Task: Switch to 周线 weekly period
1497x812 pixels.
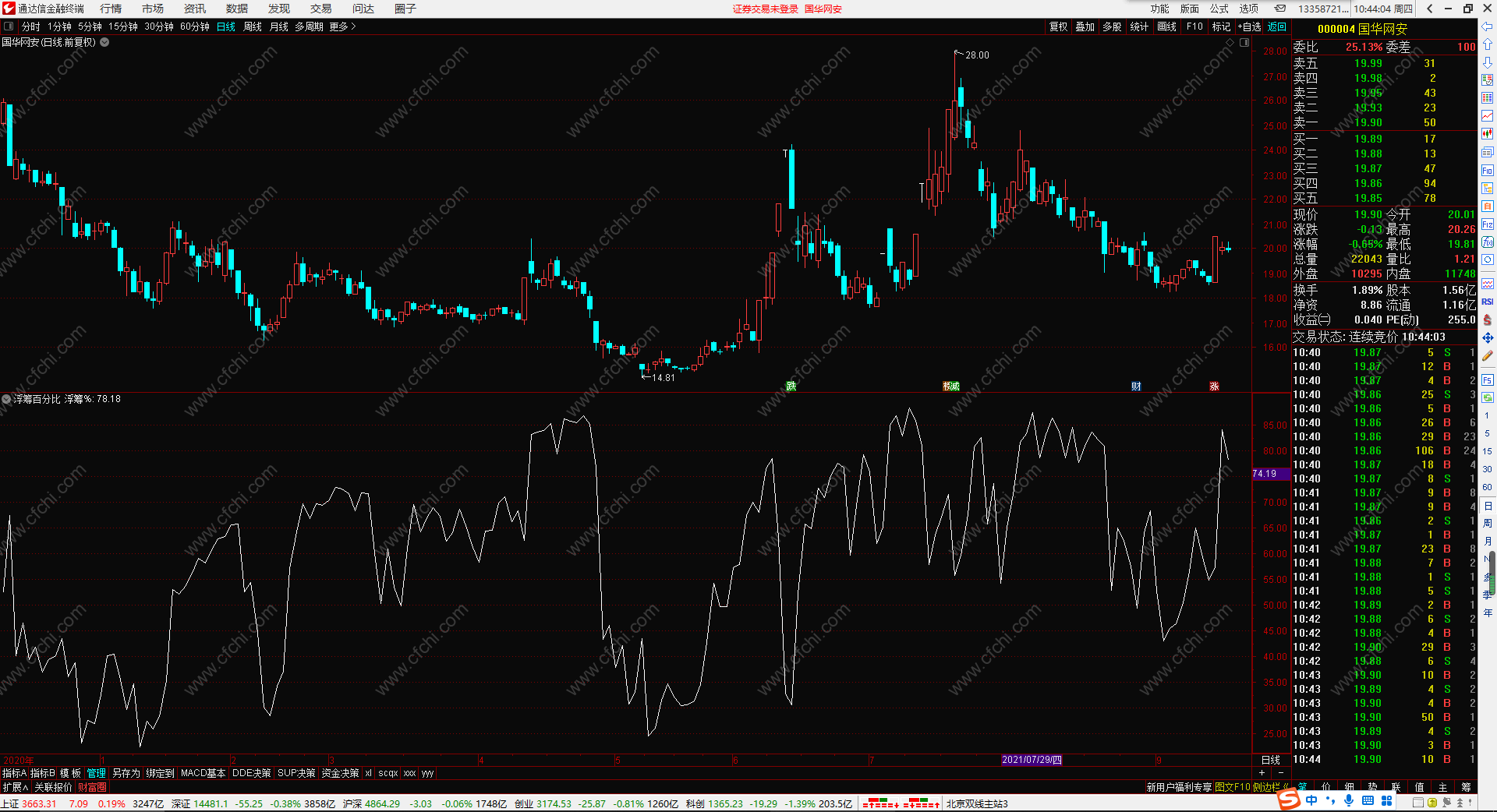Action: point(253,26)
